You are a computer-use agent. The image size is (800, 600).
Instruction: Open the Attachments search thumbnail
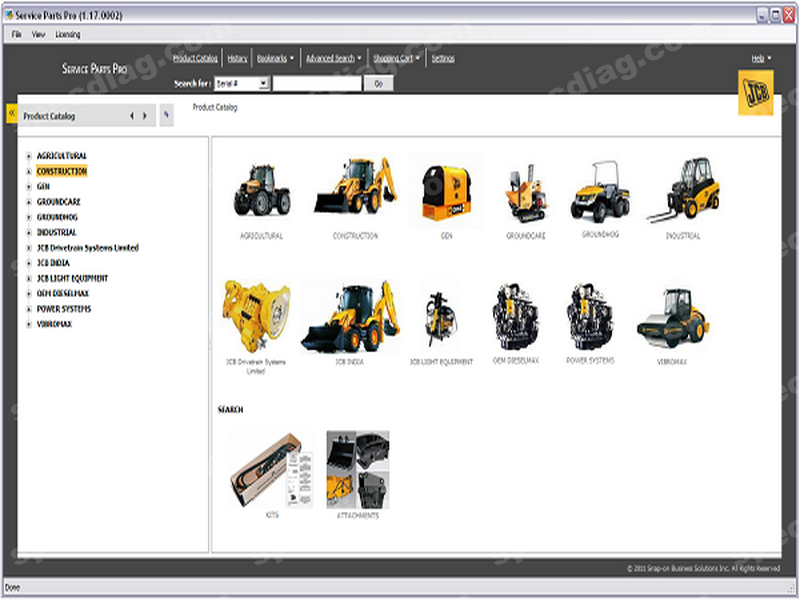point(358,469)
